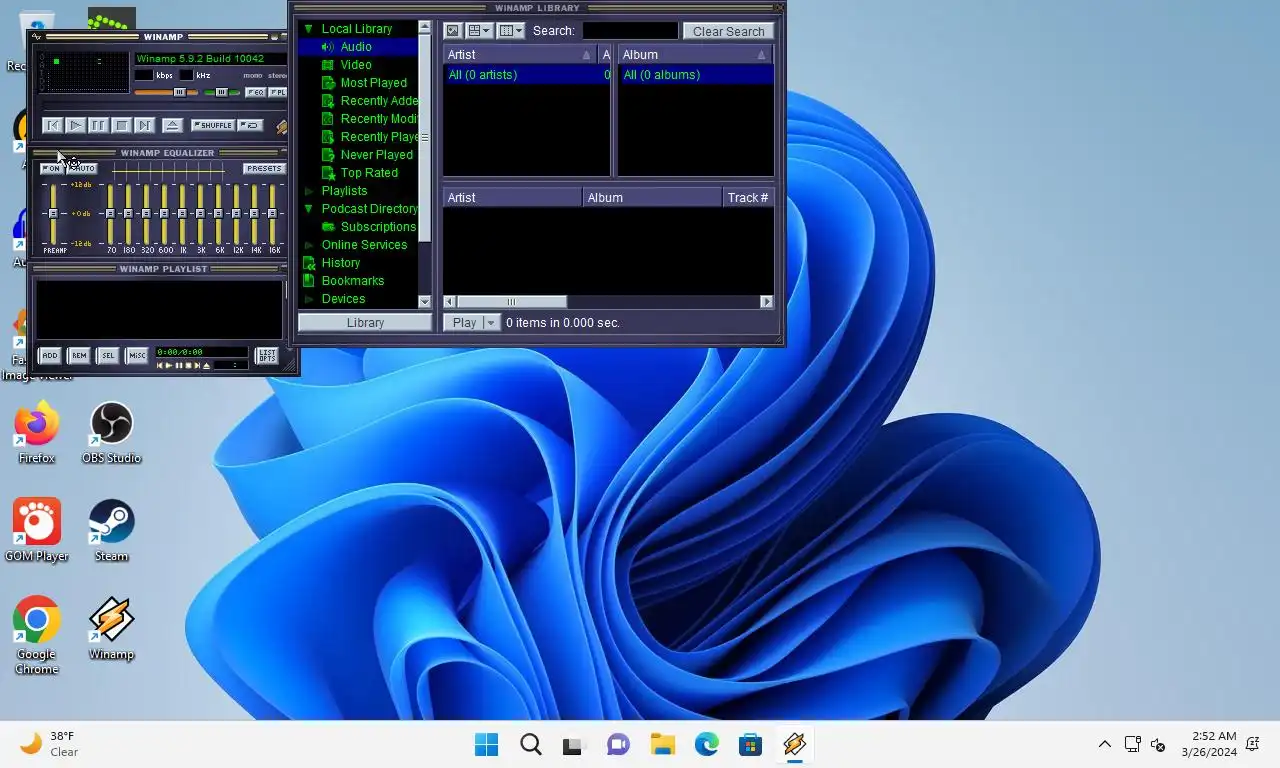Screen dimensions: 1280x768
Task: Select Audio in the library tree
Action: [356, 47]
